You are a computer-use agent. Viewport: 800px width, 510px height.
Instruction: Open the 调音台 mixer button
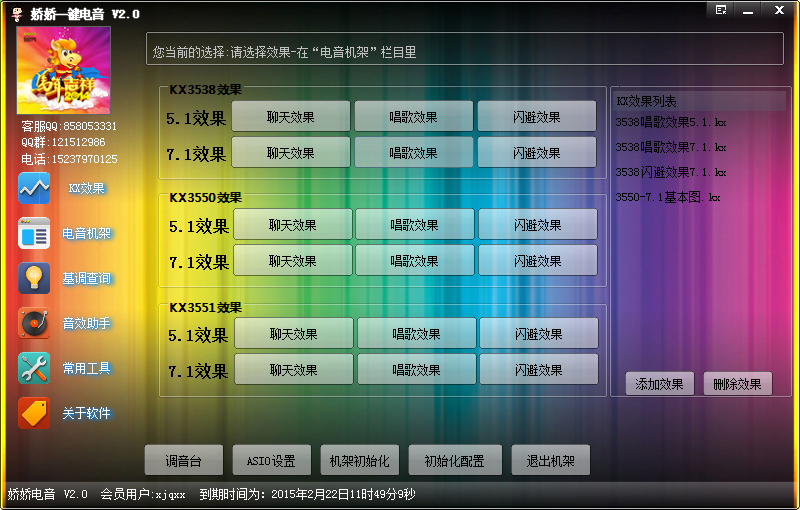click(183, 461)
